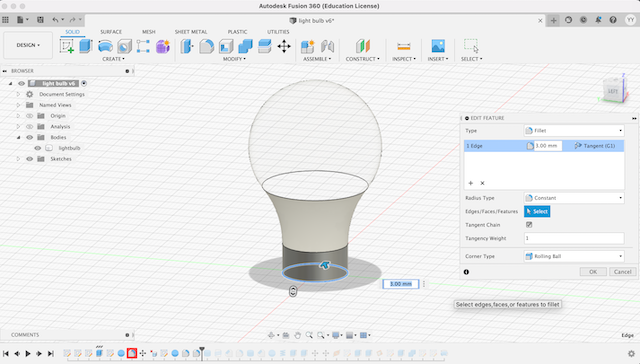640x364 pixels.
Task: Add a new selection set with plus
Action: (471, 183)
